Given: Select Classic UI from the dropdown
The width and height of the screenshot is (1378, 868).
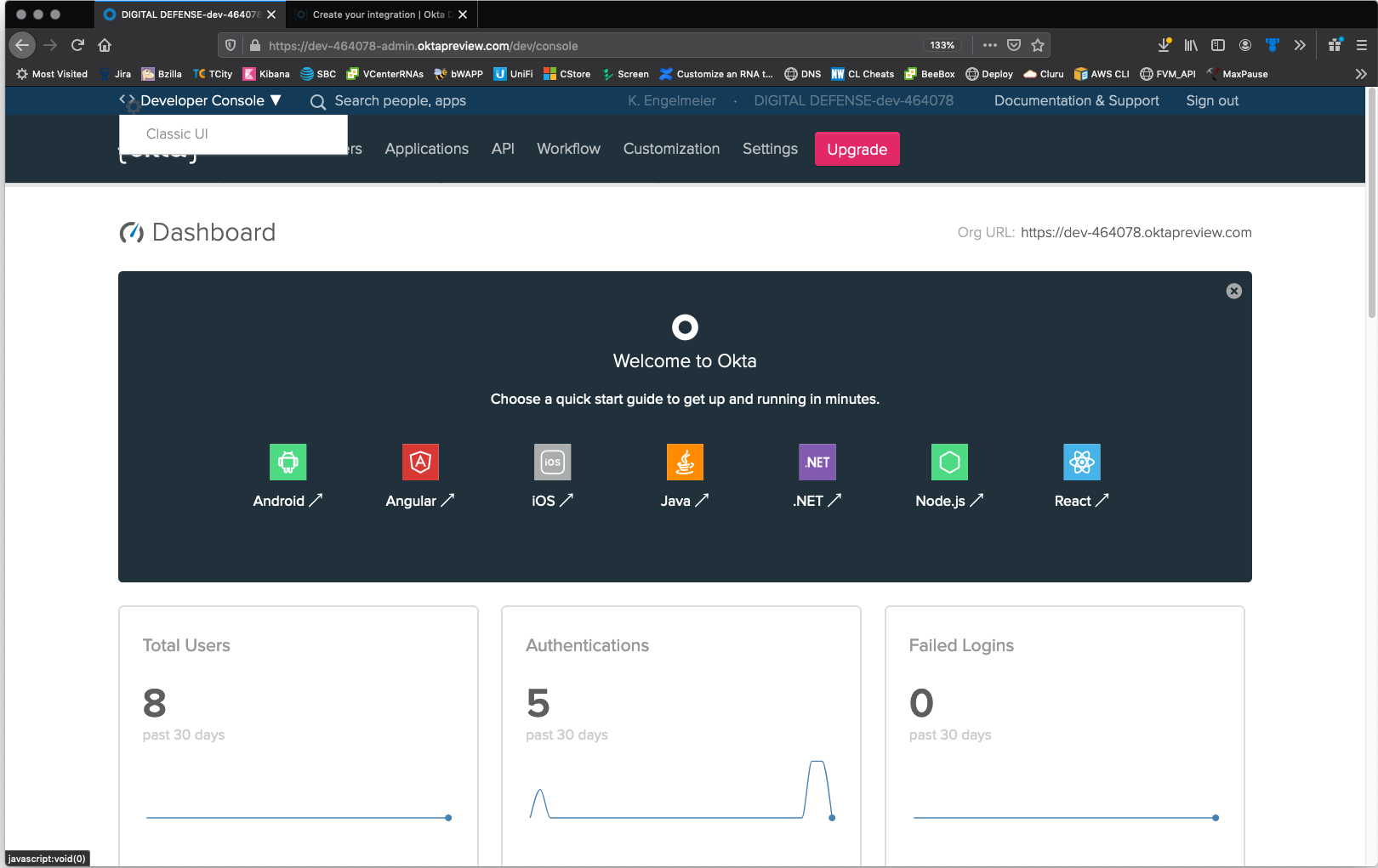Looking at the screenshot, I should pyautogui.click(x=177, y=134).
